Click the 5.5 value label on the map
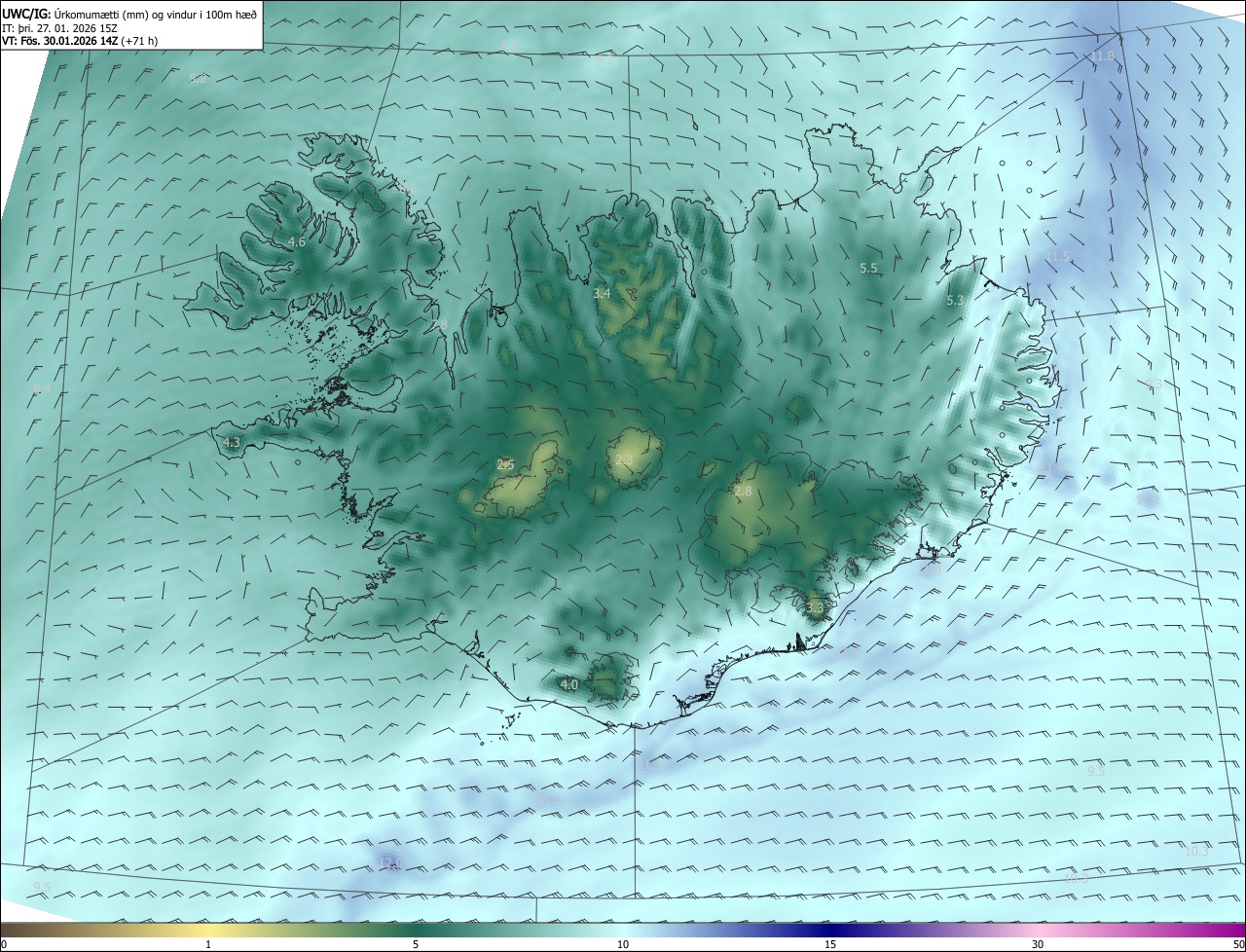Viewport: 1246px width, 952px height. coord(868,268)
